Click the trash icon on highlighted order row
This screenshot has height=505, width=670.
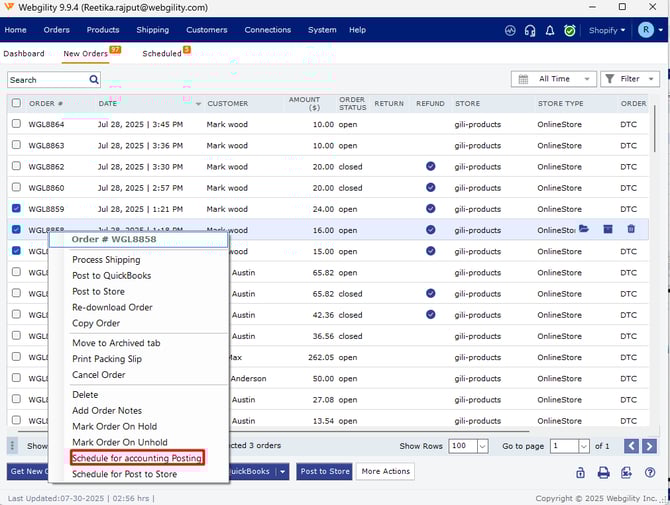tap(631, 229)
